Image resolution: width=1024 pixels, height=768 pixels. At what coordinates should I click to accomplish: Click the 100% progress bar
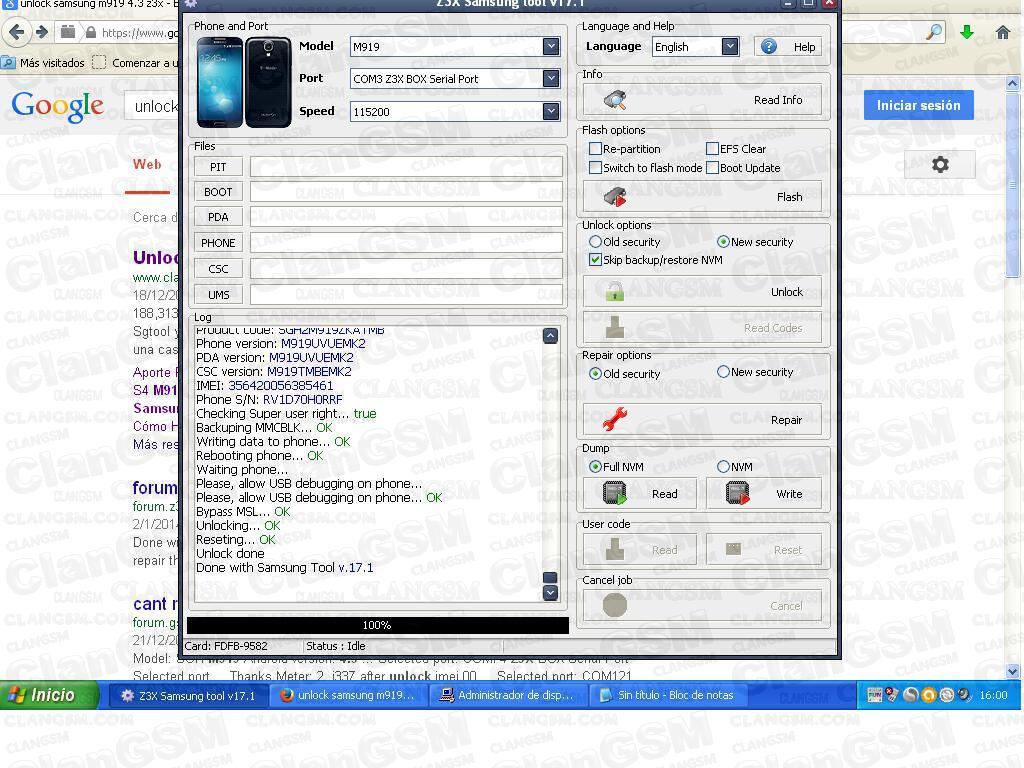tap(377, 625)
